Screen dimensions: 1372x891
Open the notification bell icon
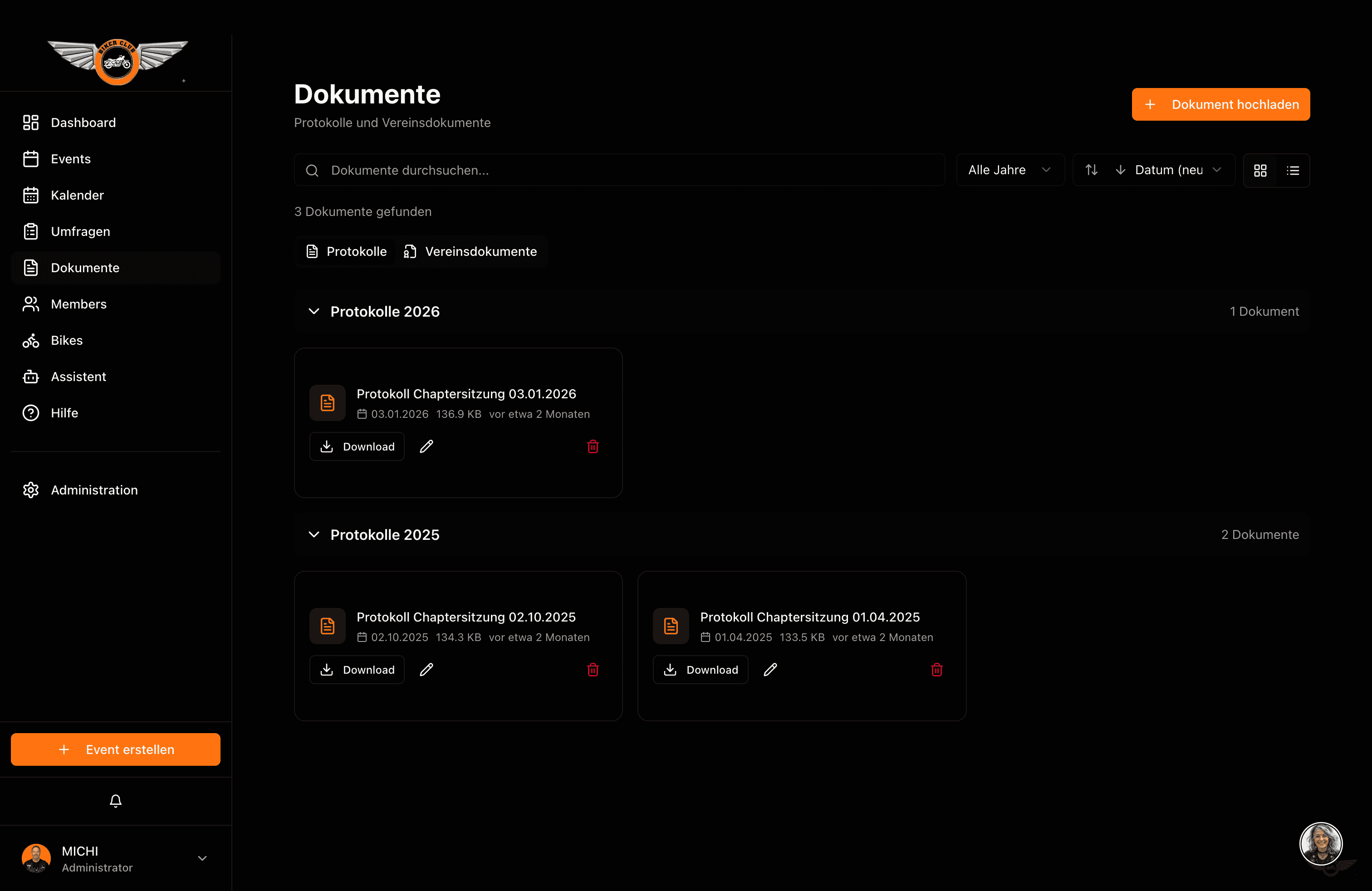pos(115,801)
